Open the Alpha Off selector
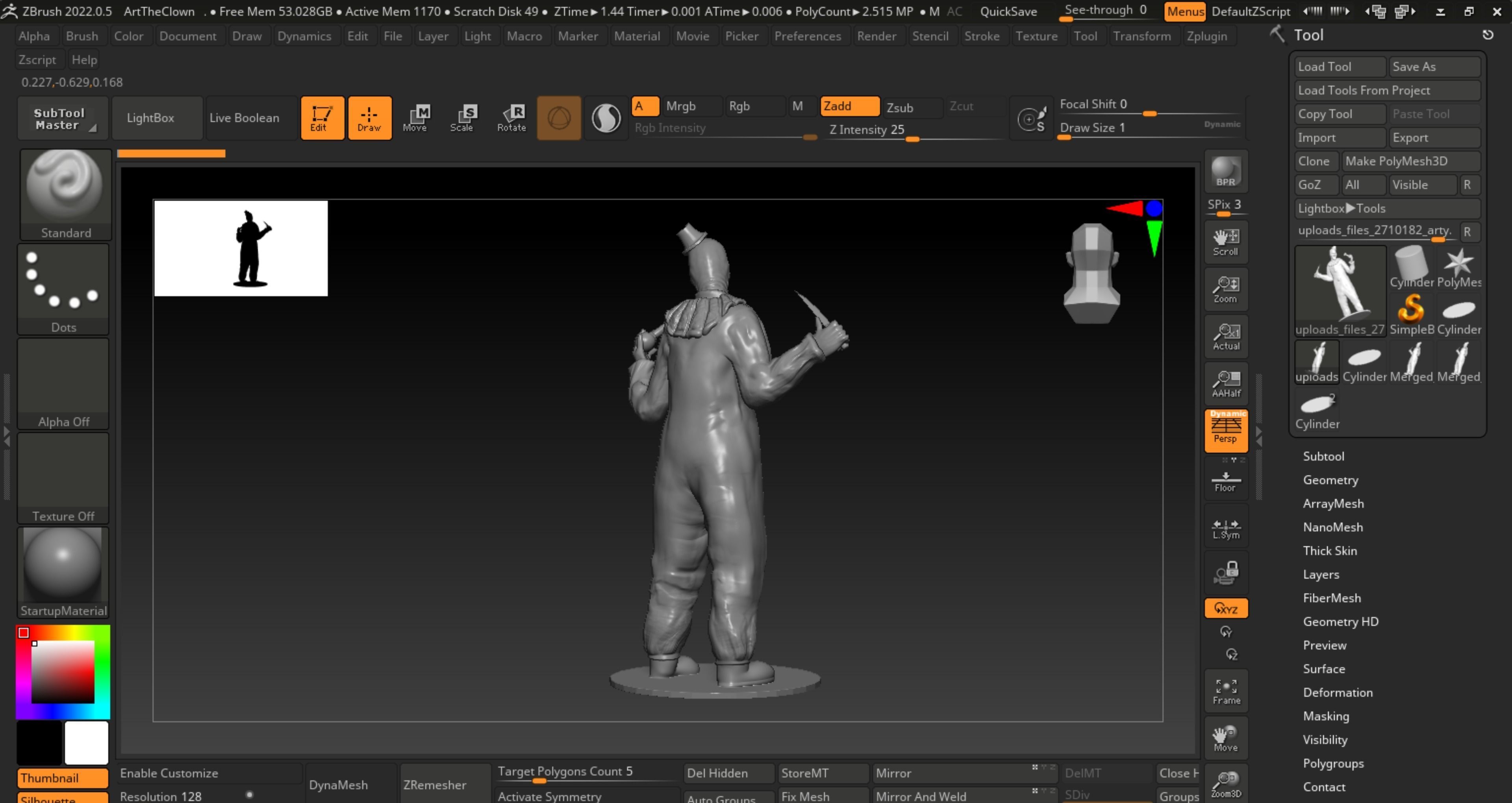This screenshot has width=1512, height=803. [63, 384]
